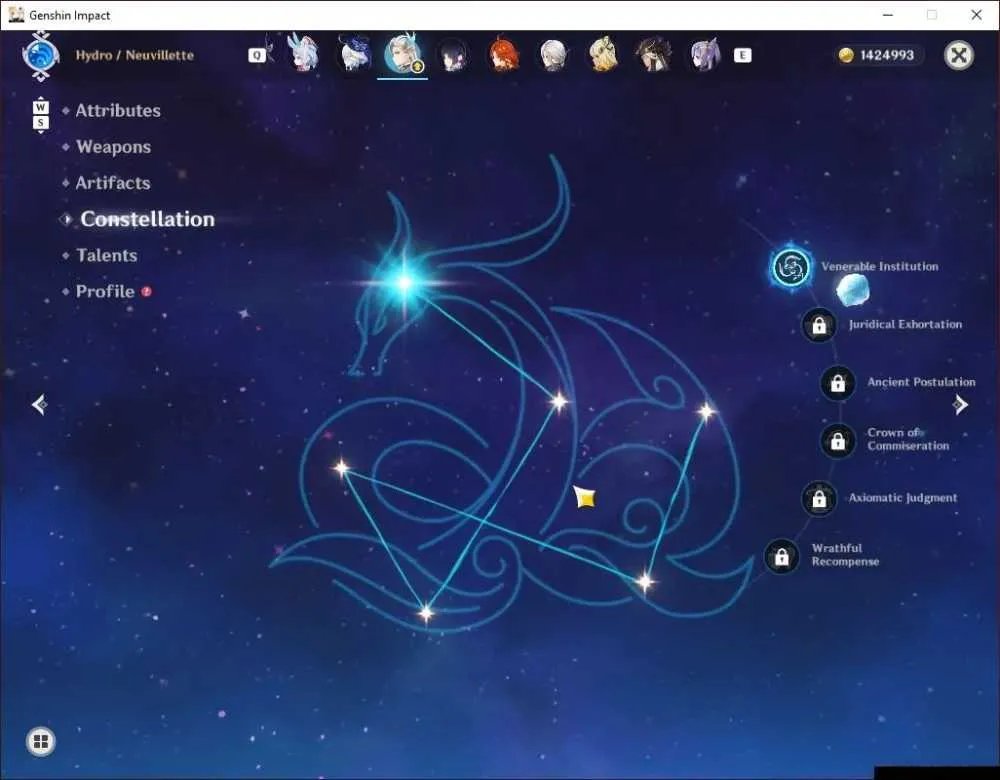Select the dark brown-haired character portrait
Screen dimensions: 1000x780
click(652, 55)
